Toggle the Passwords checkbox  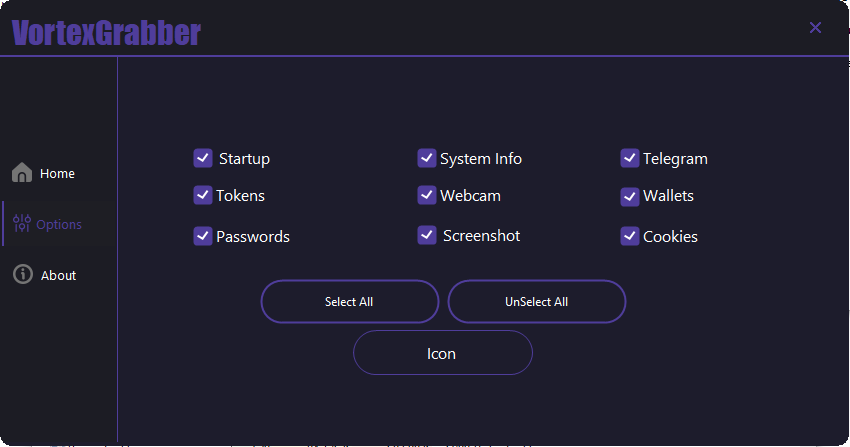(x=203, y=236)
